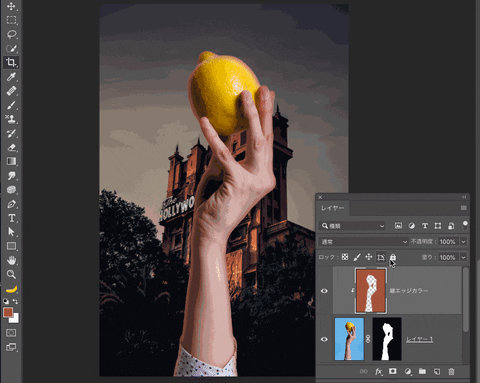Screen dimensions: 480x383
Task: Add a layer mask
Action: 393,371
